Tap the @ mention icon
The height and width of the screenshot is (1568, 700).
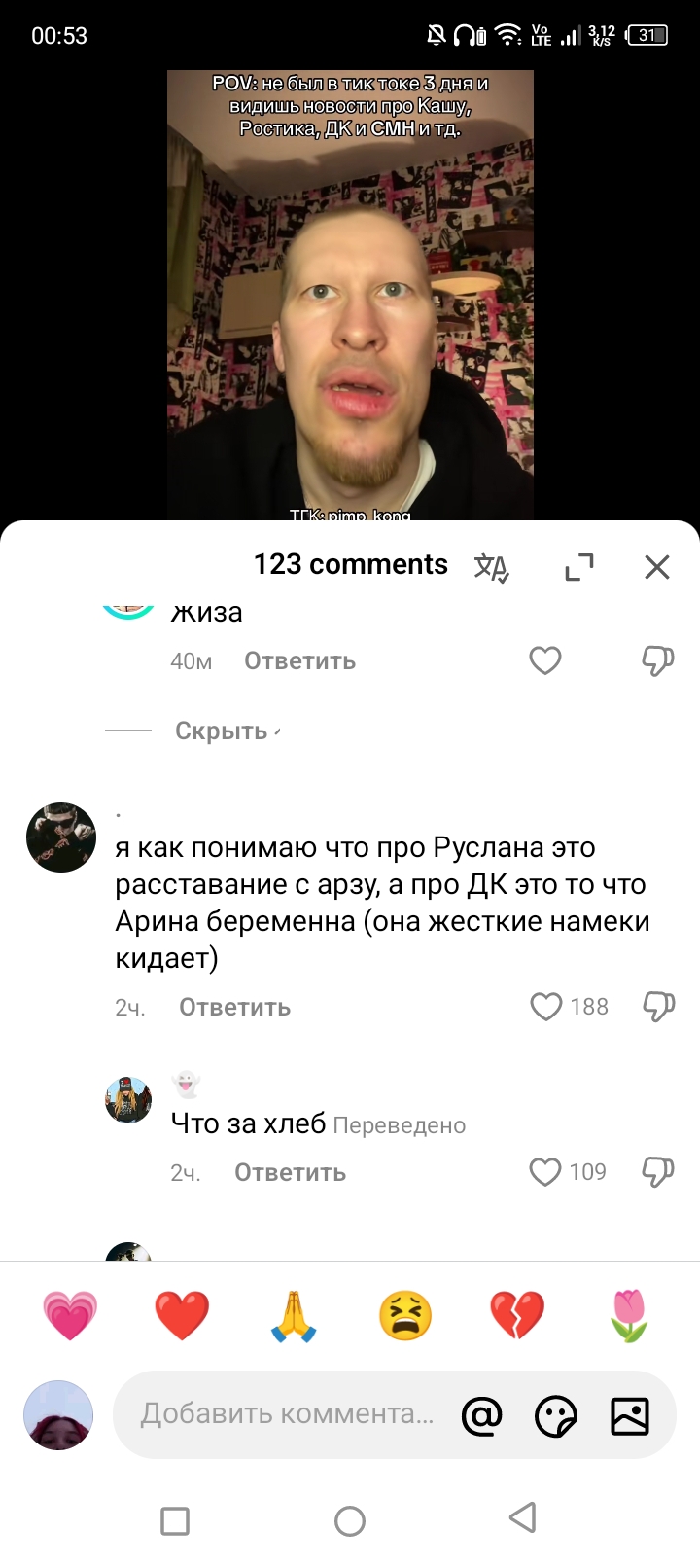482,1415
